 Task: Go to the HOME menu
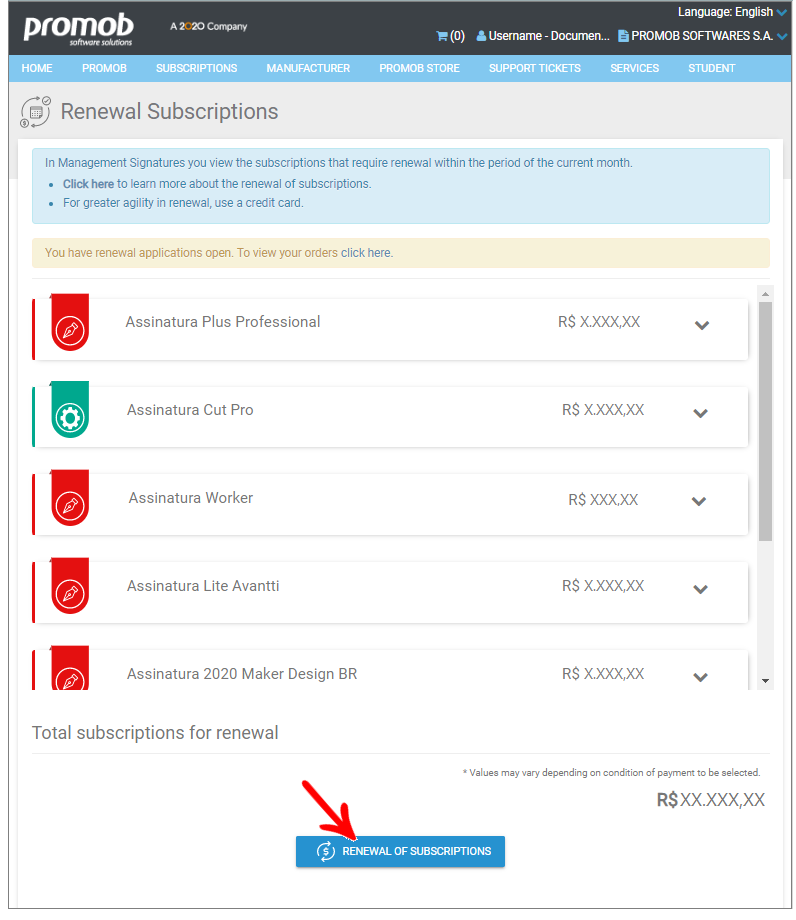(x=37, y=68)
